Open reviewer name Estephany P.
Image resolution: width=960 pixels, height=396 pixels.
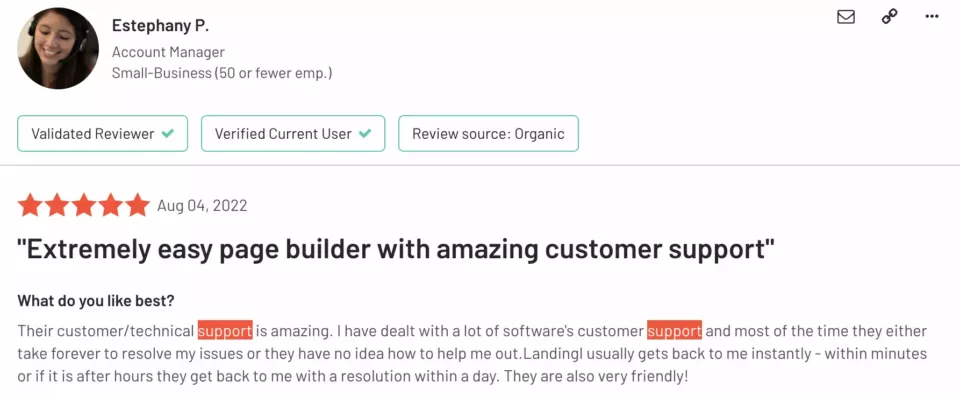(x=160, y=26)
